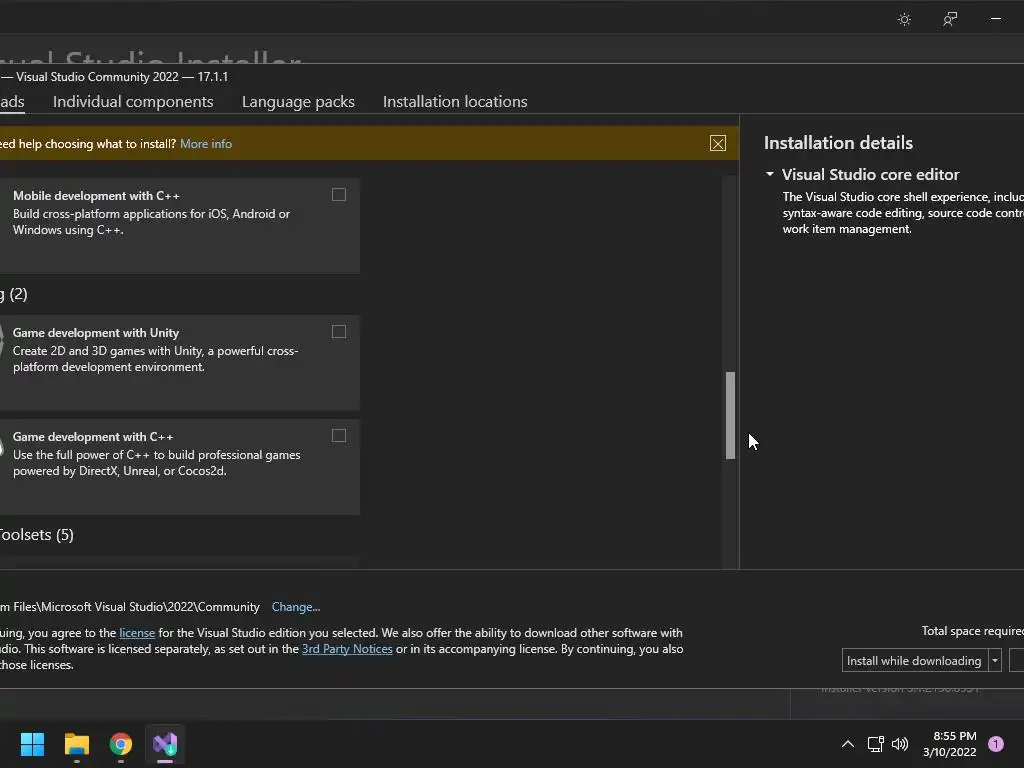Close the yellow help banner
Image resolution: width=1024 pixels, height=768 pixels.
718,144
